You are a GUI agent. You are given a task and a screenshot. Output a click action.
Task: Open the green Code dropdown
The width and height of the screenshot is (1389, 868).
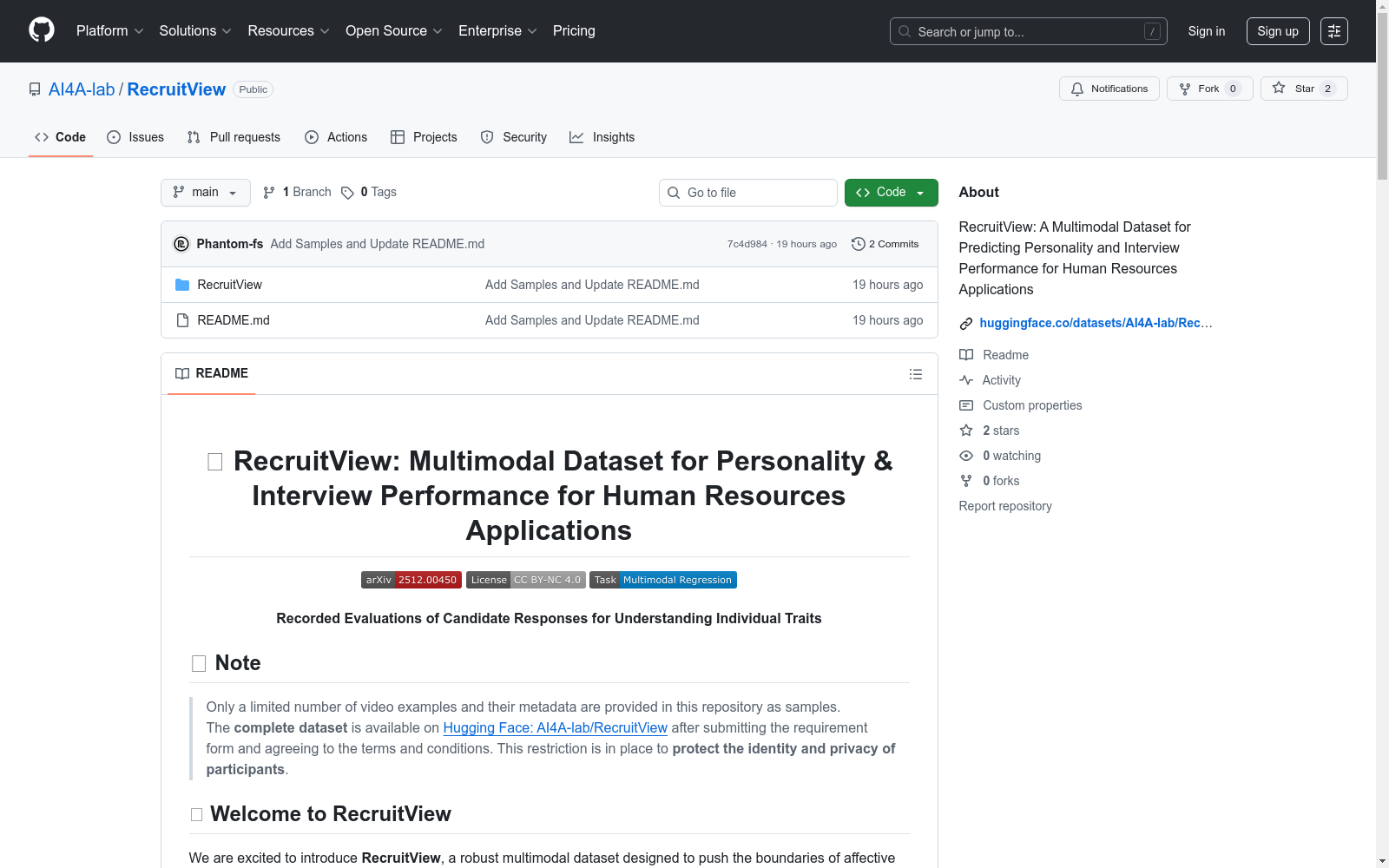click(892, 193)
